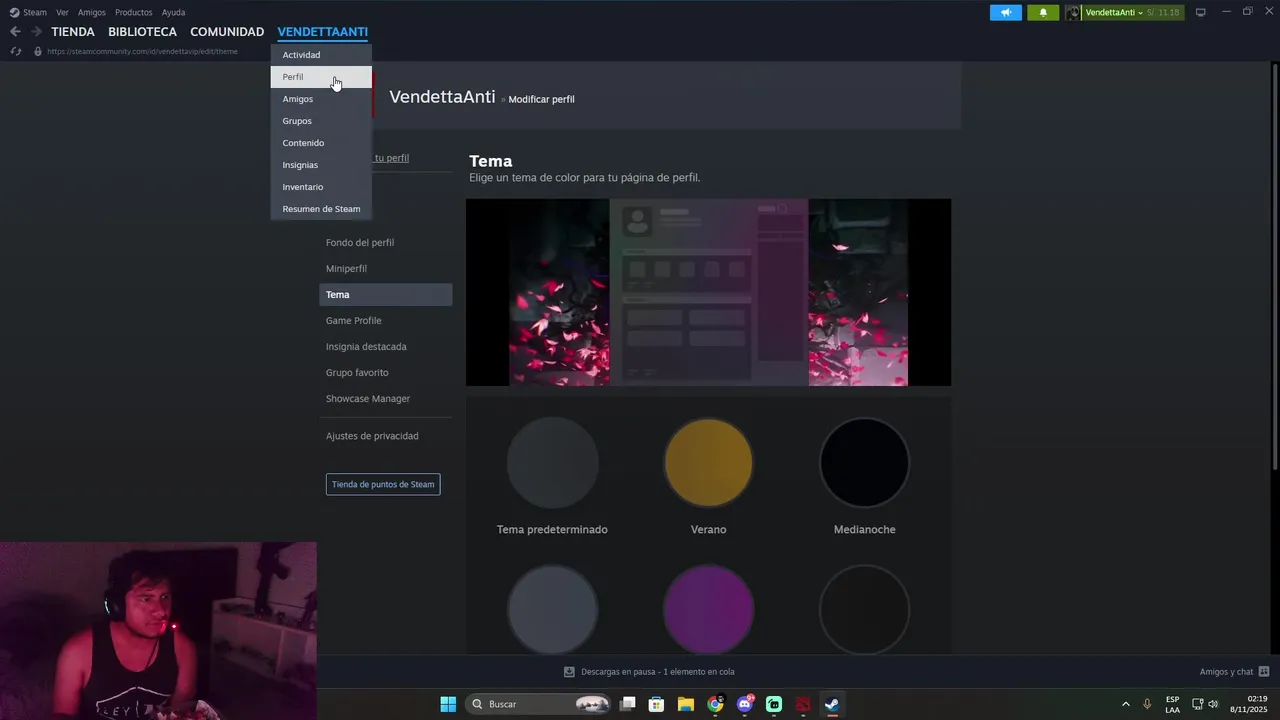Select Actividad in the dropdown menu
The image size is (1280, 720).
(321, 55)
